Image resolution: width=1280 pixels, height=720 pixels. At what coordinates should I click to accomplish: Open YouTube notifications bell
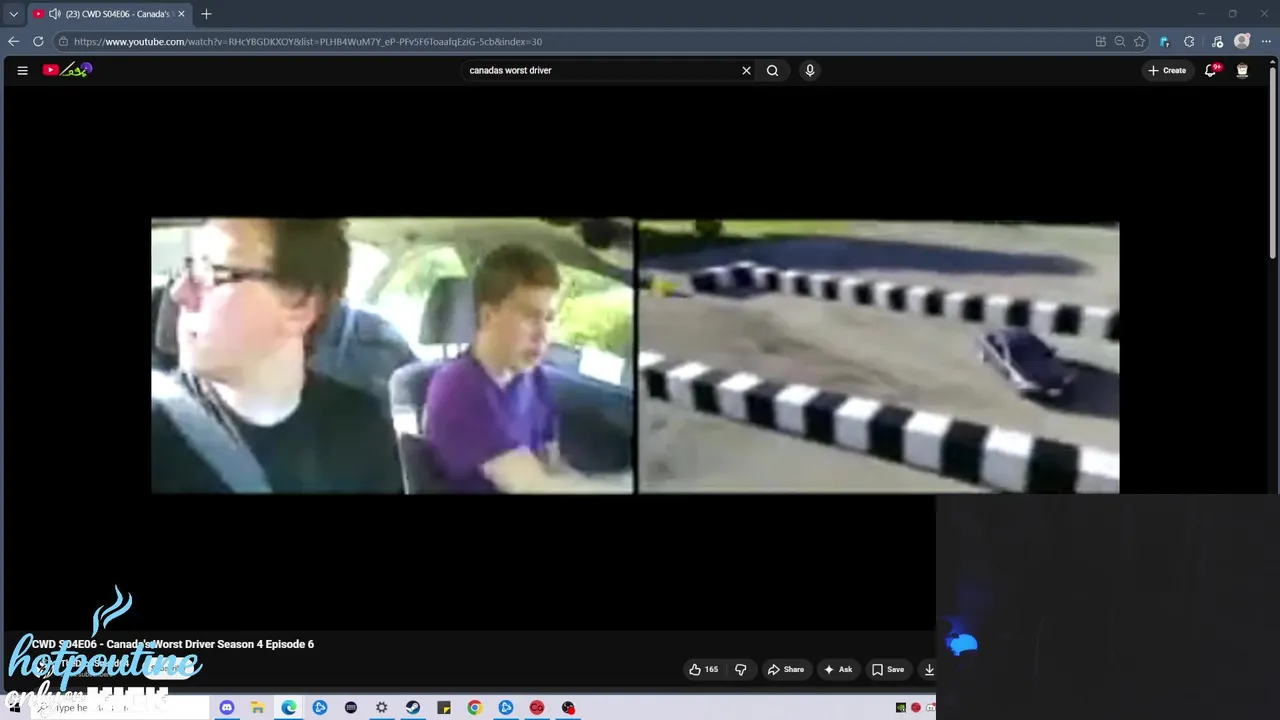[x=1211, y=70]
